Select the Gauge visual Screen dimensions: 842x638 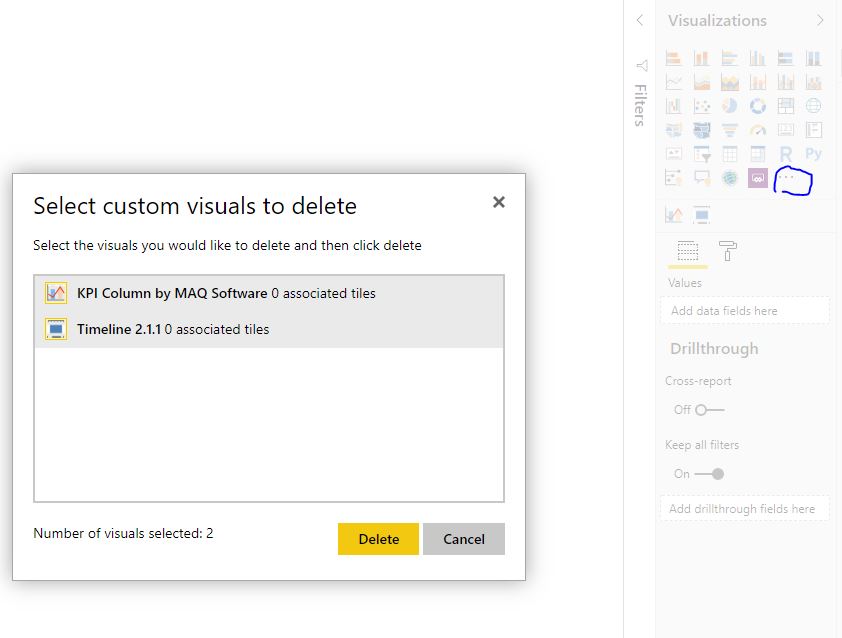[x=757, y=130]
